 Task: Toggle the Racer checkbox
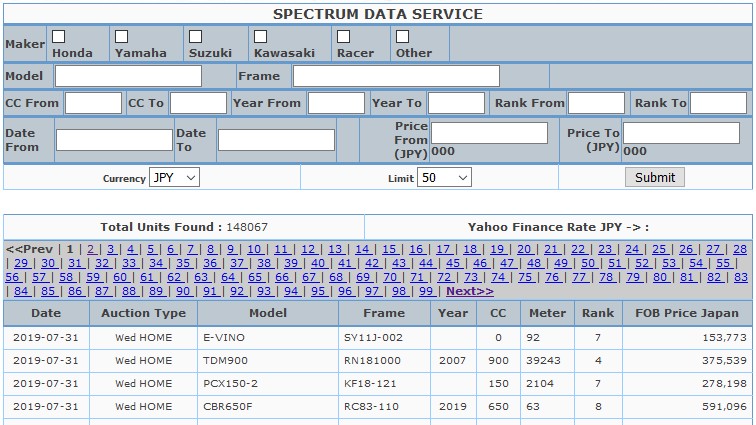[343, 37]
